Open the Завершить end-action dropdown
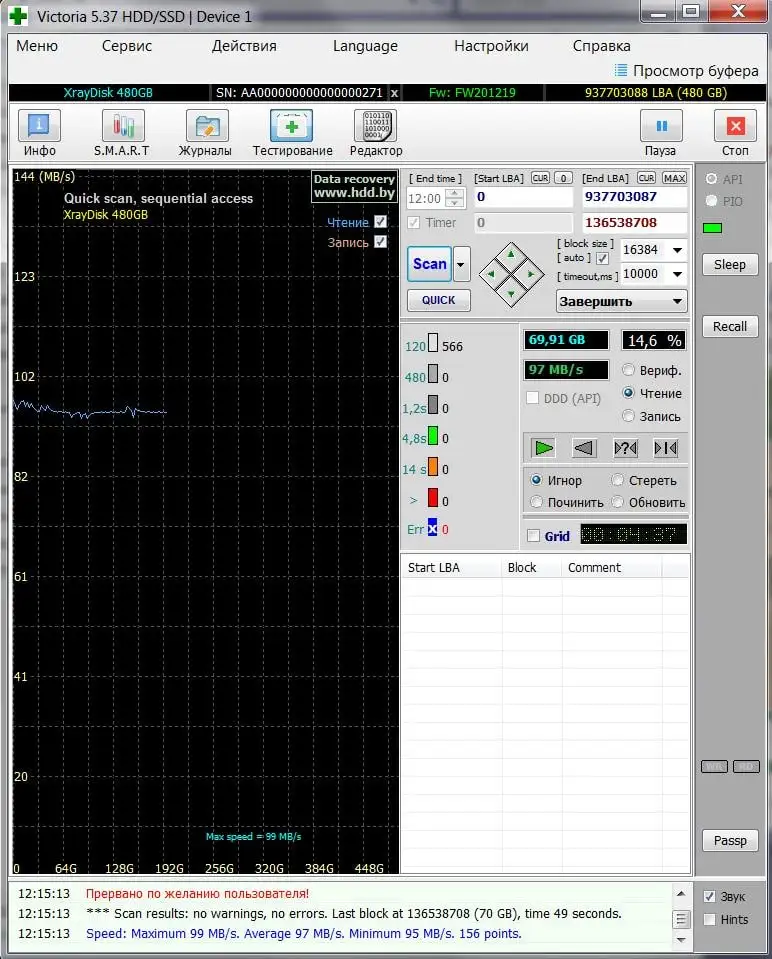The image size is (772, 959). click(622, 302)
